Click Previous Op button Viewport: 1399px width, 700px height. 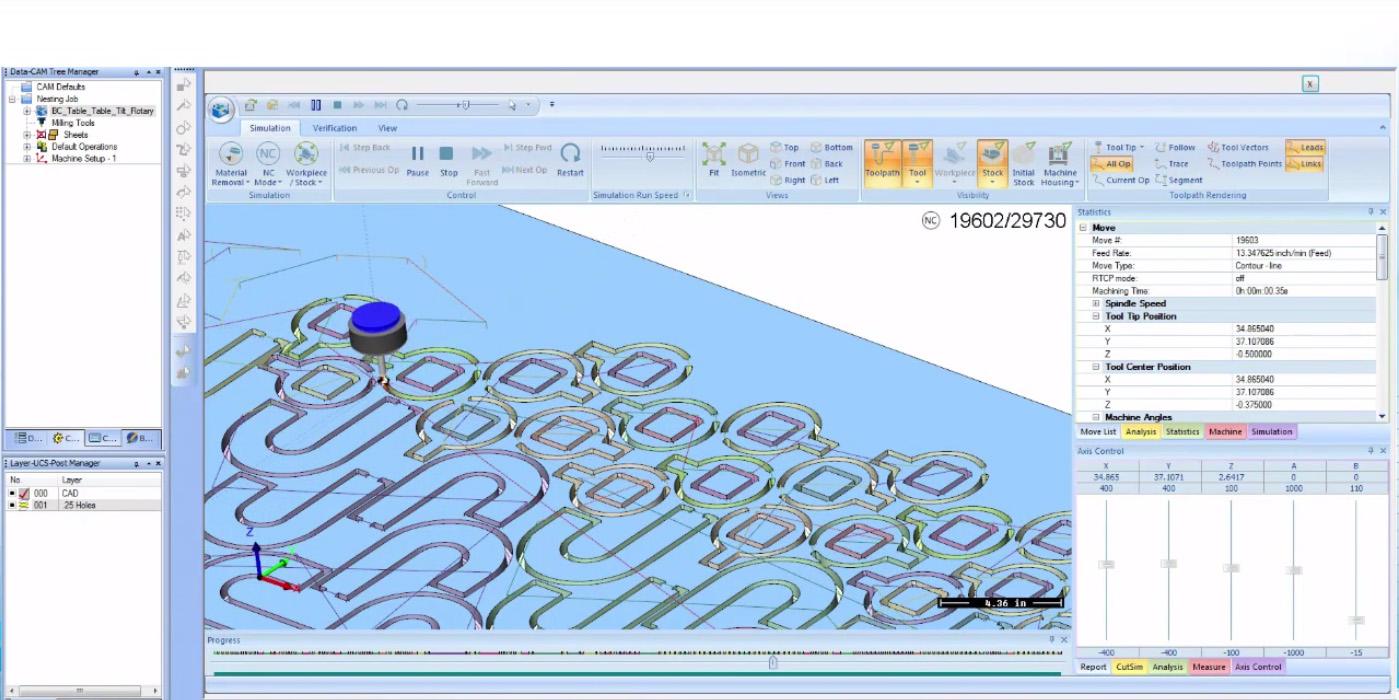pos(369,170)
